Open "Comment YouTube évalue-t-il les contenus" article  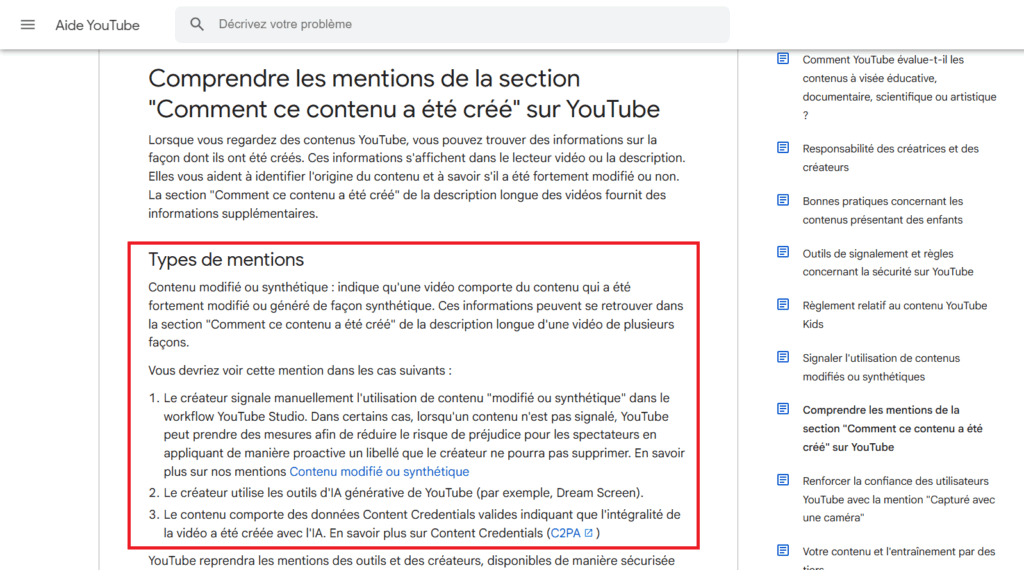click(899, 87)
